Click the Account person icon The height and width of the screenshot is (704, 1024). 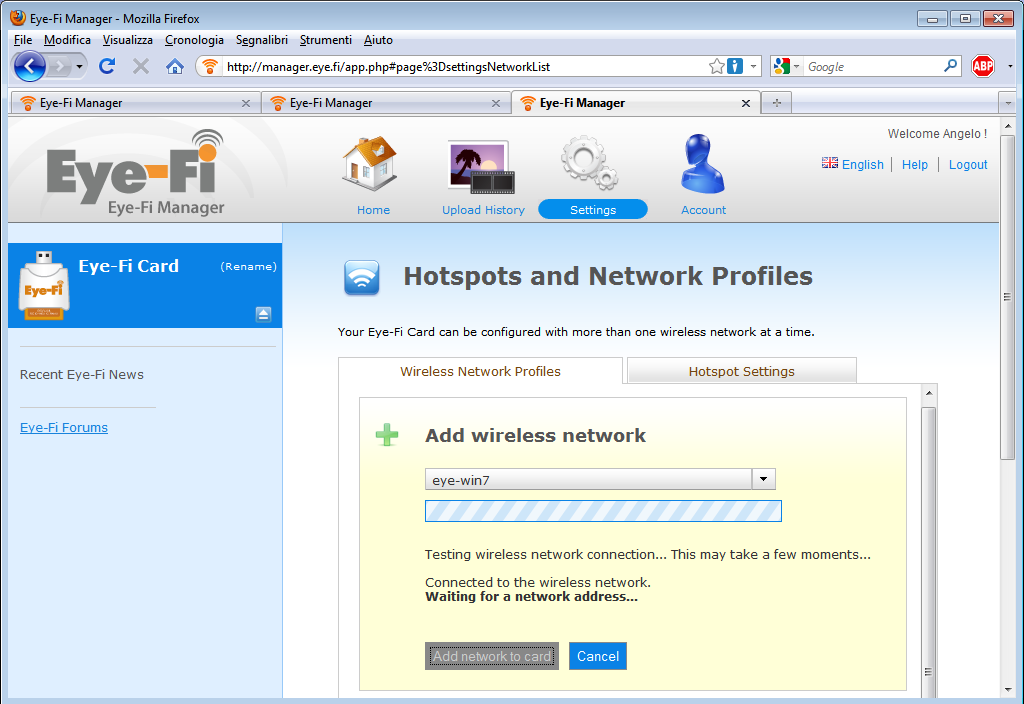[702, 163]
